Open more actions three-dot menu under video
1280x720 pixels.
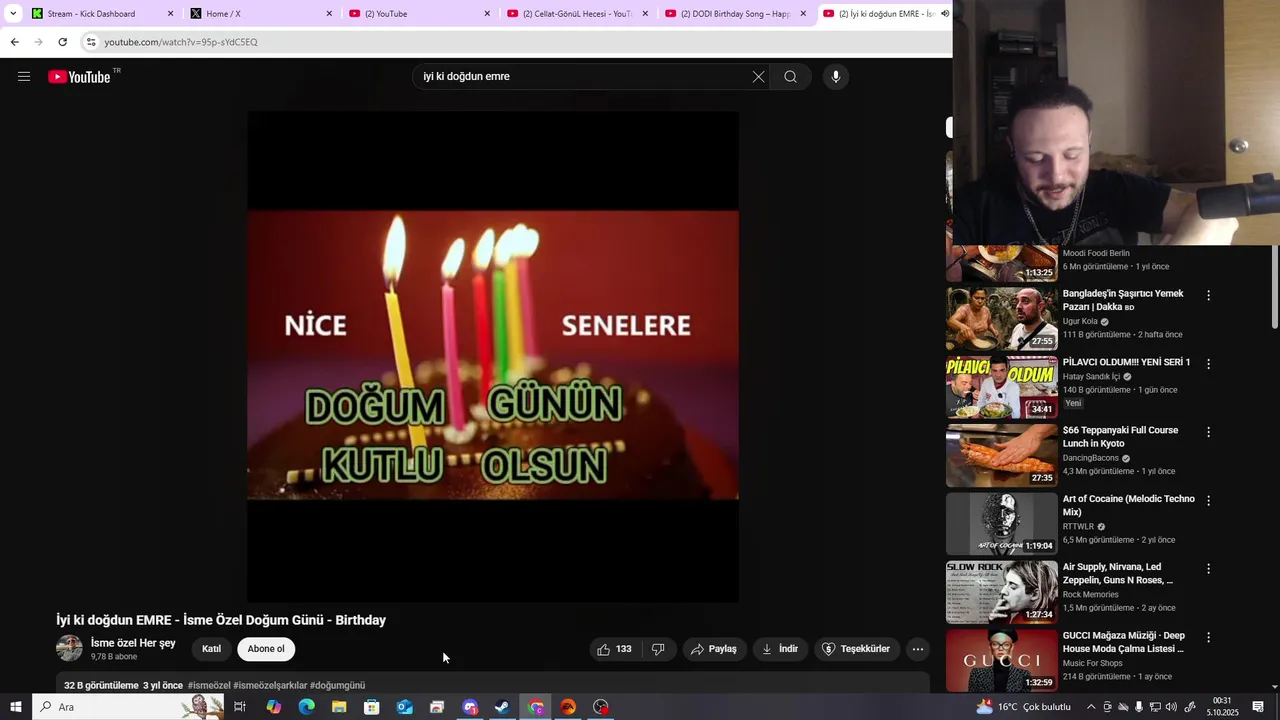coord(917,649)
